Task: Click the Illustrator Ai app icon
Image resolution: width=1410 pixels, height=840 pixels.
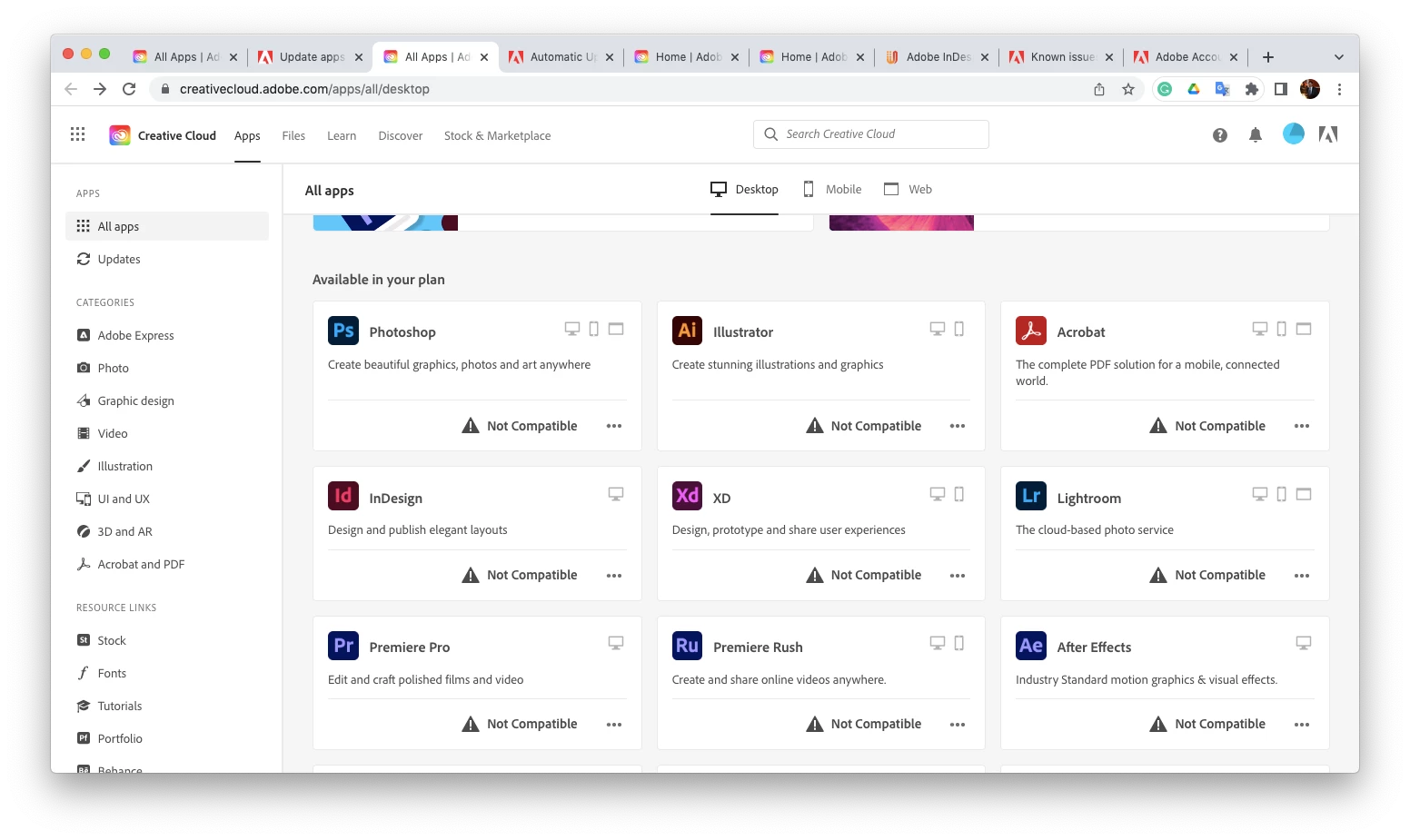Action: pyautogui.click(x=688, y=331)
